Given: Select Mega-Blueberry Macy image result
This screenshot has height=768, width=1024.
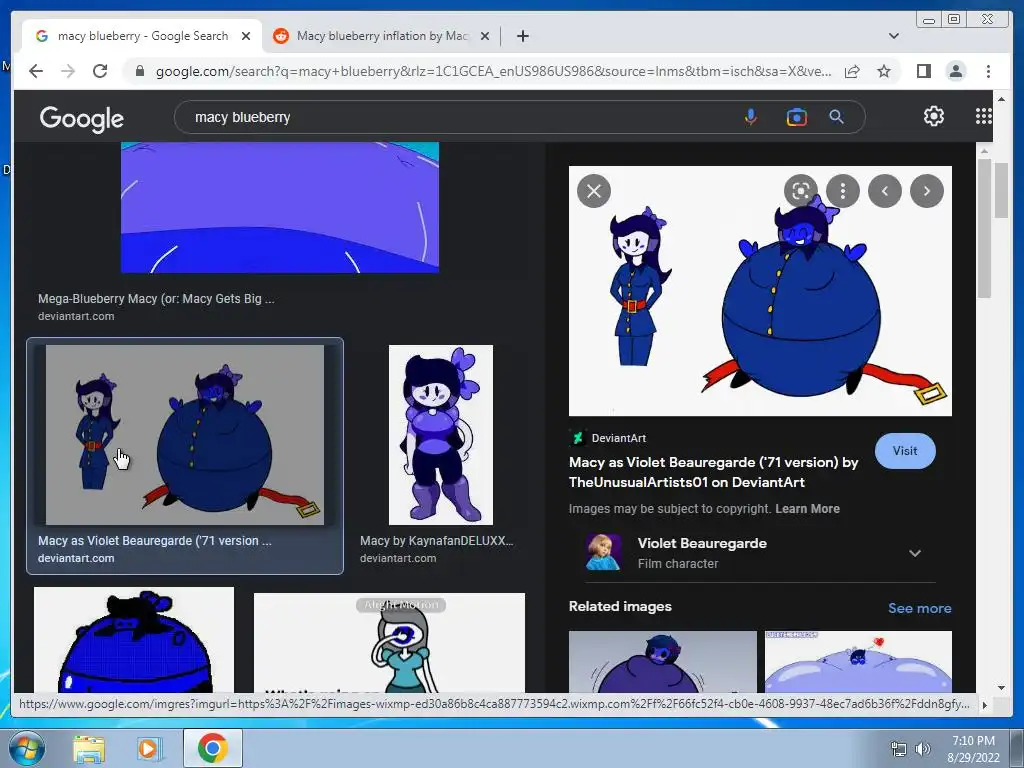Looking at the screenshot, I should (x=280, y=207).
